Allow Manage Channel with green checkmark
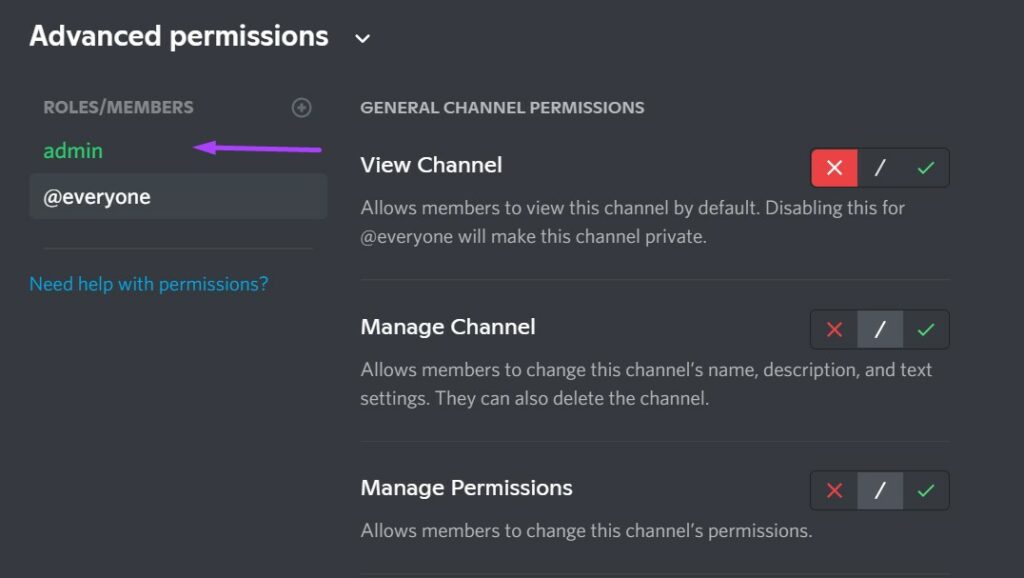This screenshot has height=578, width=1024. coord(926,329)
